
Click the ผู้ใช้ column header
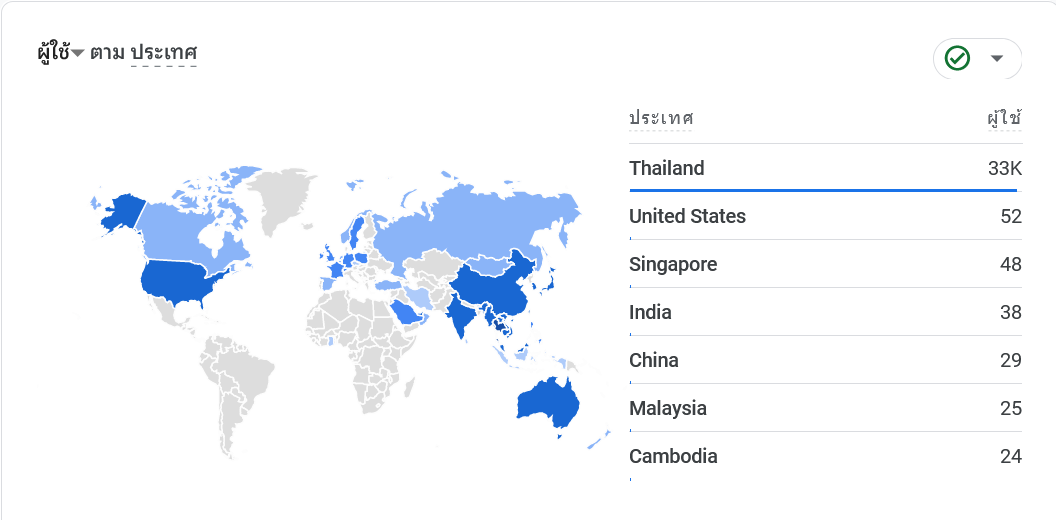pyautogui.click(x=1005, y=119)
